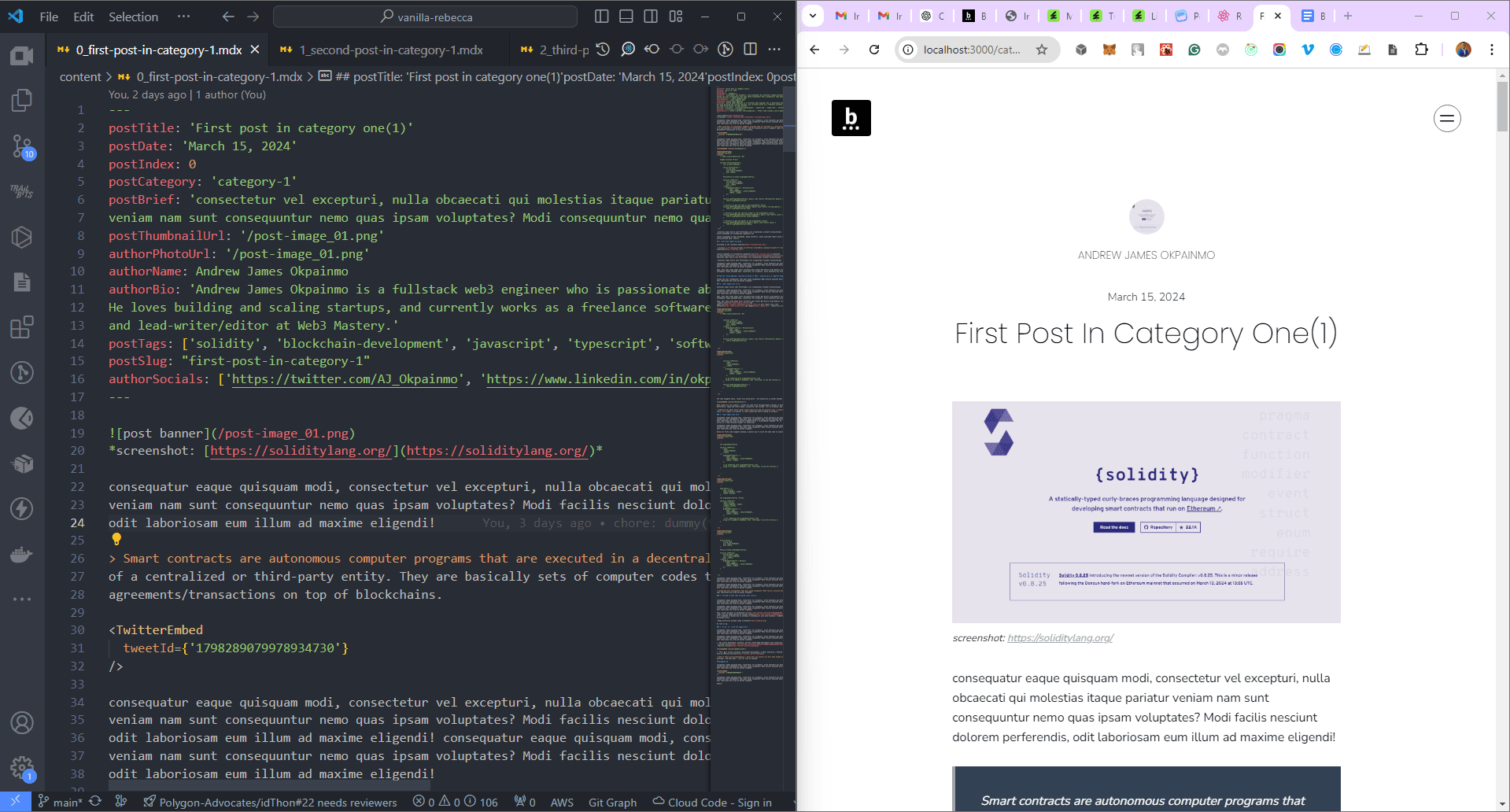Open the file timeline history icon

point(603,50)
